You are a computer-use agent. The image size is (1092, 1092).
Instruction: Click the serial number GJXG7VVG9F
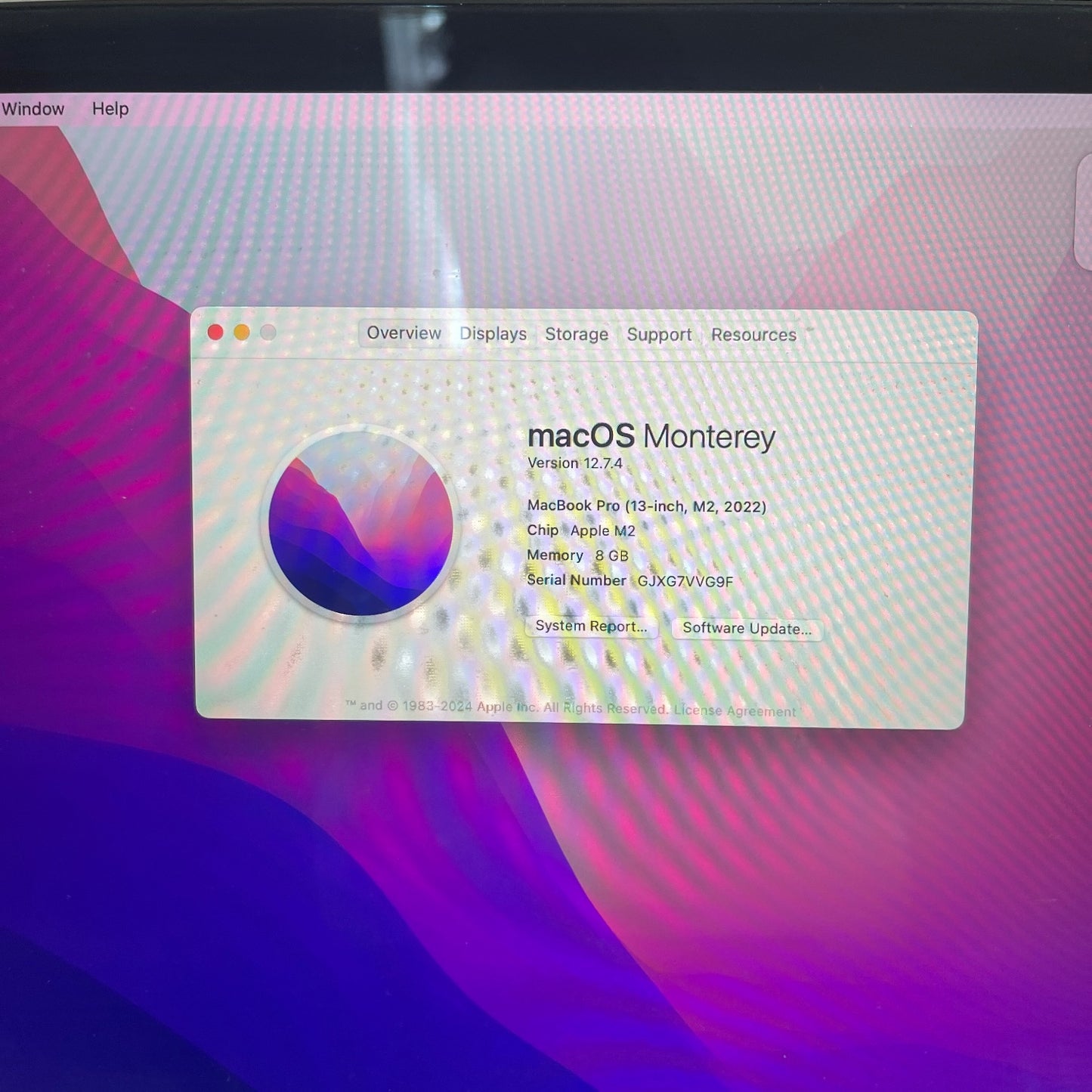tap(685, 581)
